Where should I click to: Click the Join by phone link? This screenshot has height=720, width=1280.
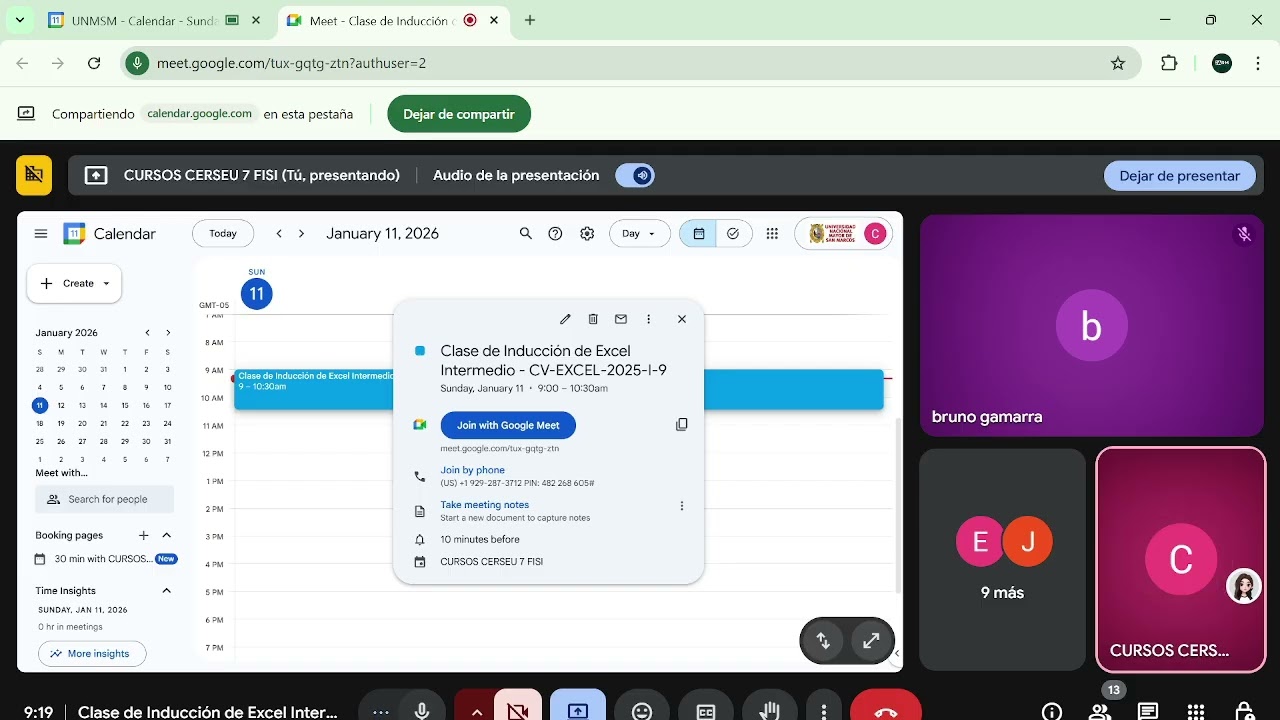(472, 470)
